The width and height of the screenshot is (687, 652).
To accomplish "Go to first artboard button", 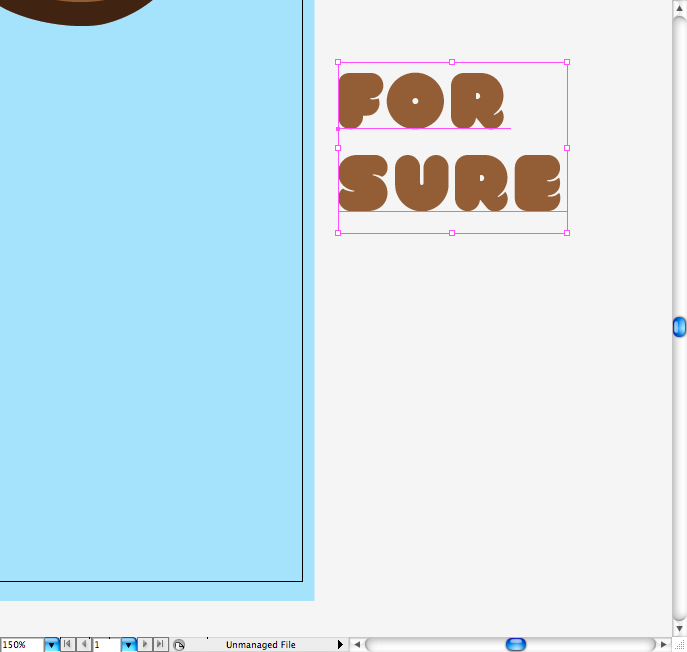I will 67,645.
